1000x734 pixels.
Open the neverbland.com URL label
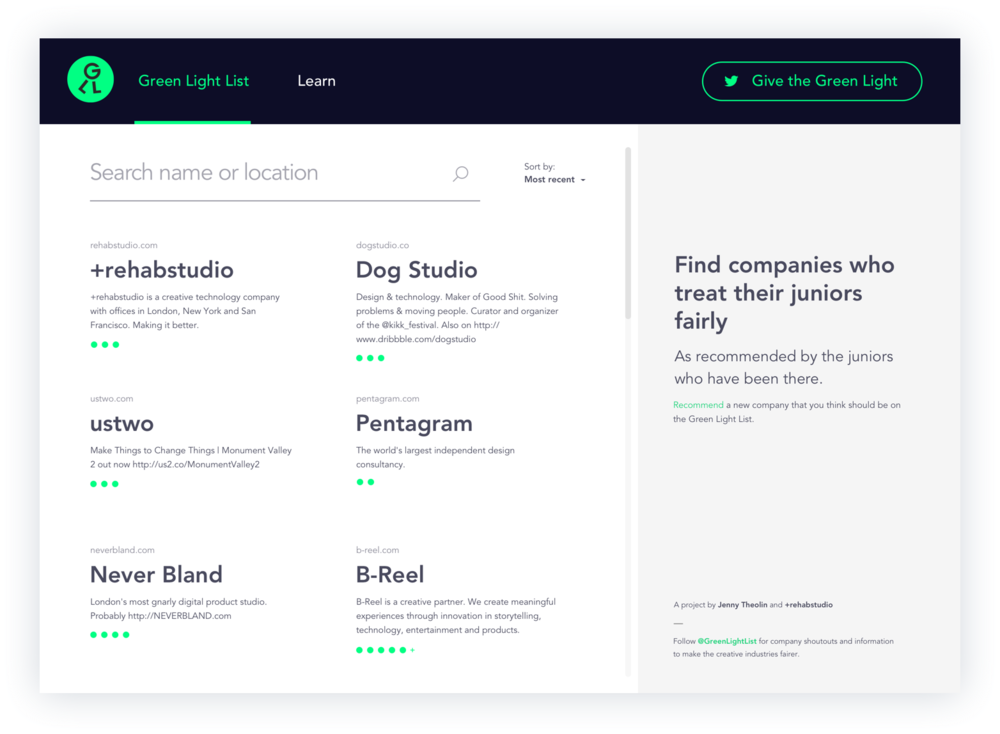122,550
